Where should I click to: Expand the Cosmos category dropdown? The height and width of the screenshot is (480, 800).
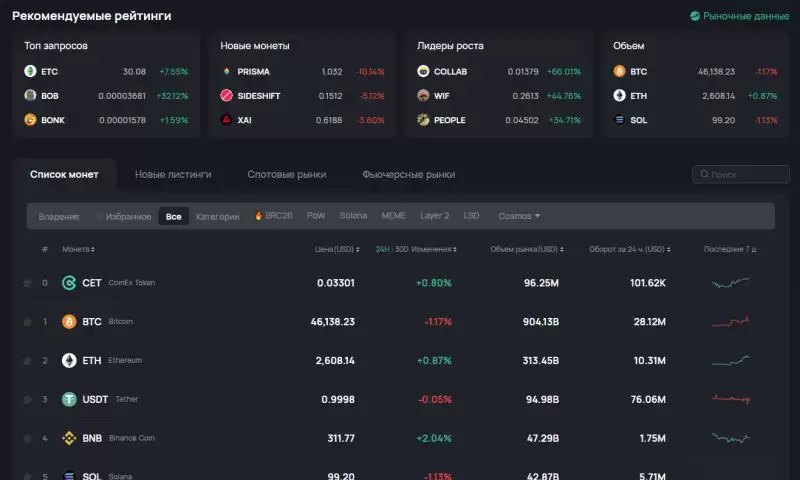pos(519,216)
